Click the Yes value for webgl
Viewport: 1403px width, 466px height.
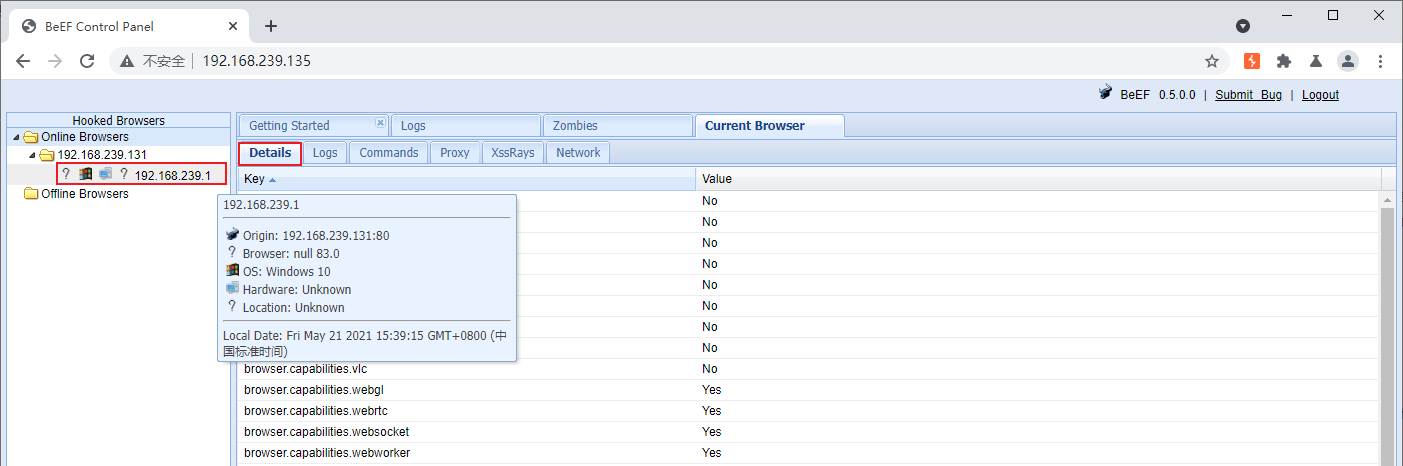point(711,390)
